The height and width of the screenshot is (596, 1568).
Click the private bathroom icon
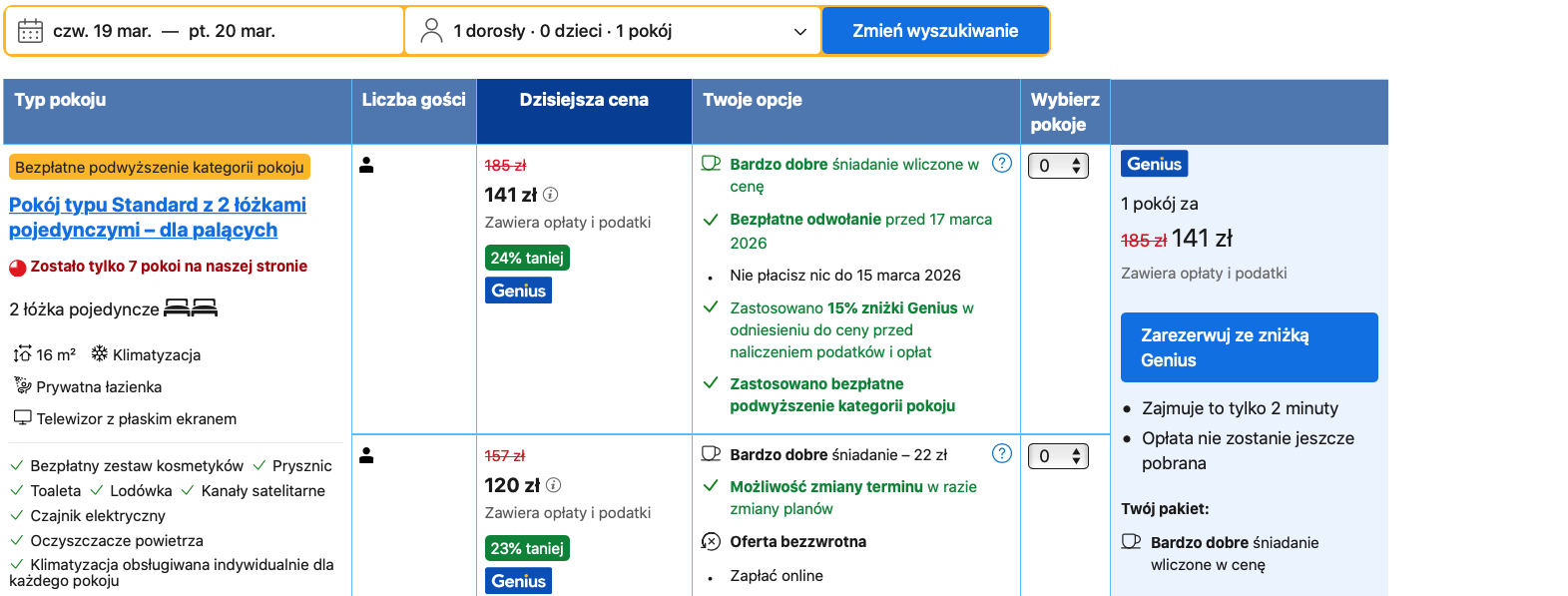[23, 385]
